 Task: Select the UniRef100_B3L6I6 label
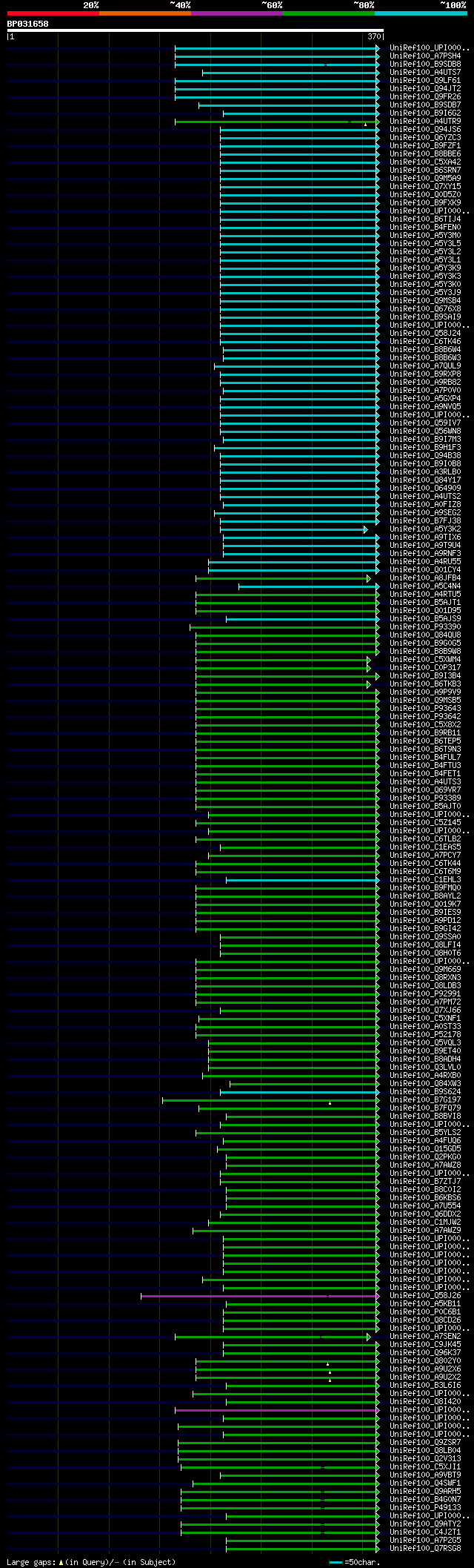[x=425, y=1385]
